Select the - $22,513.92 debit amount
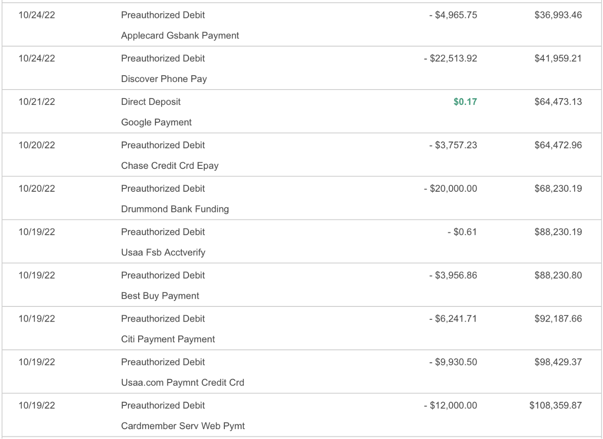The image size is (603, 439). point(450,58)
